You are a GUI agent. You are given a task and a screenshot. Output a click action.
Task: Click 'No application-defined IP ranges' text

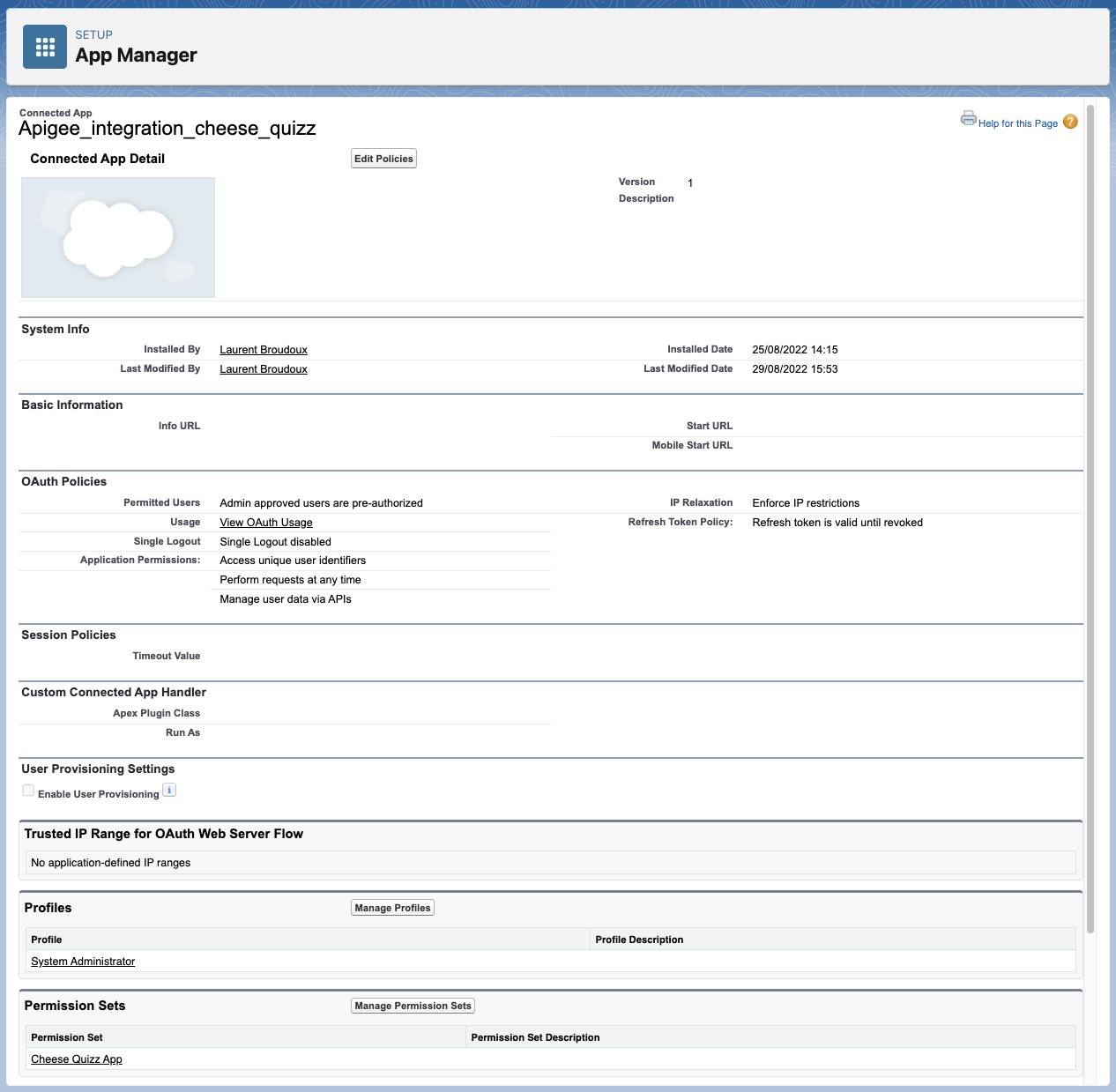110,863
